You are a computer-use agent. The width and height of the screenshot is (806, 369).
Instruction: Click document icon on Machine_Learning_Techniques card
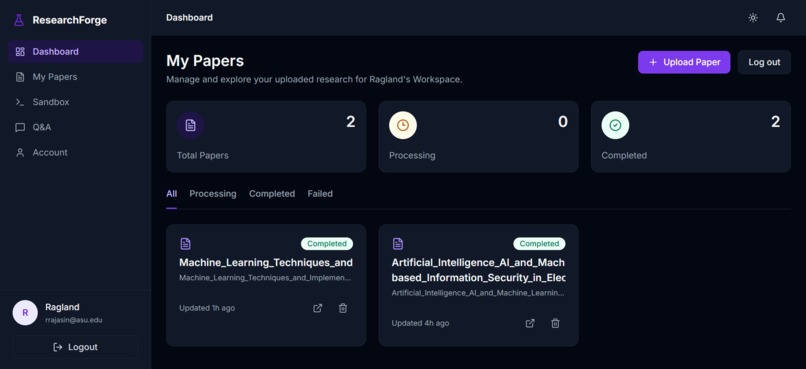coord(186,244)
